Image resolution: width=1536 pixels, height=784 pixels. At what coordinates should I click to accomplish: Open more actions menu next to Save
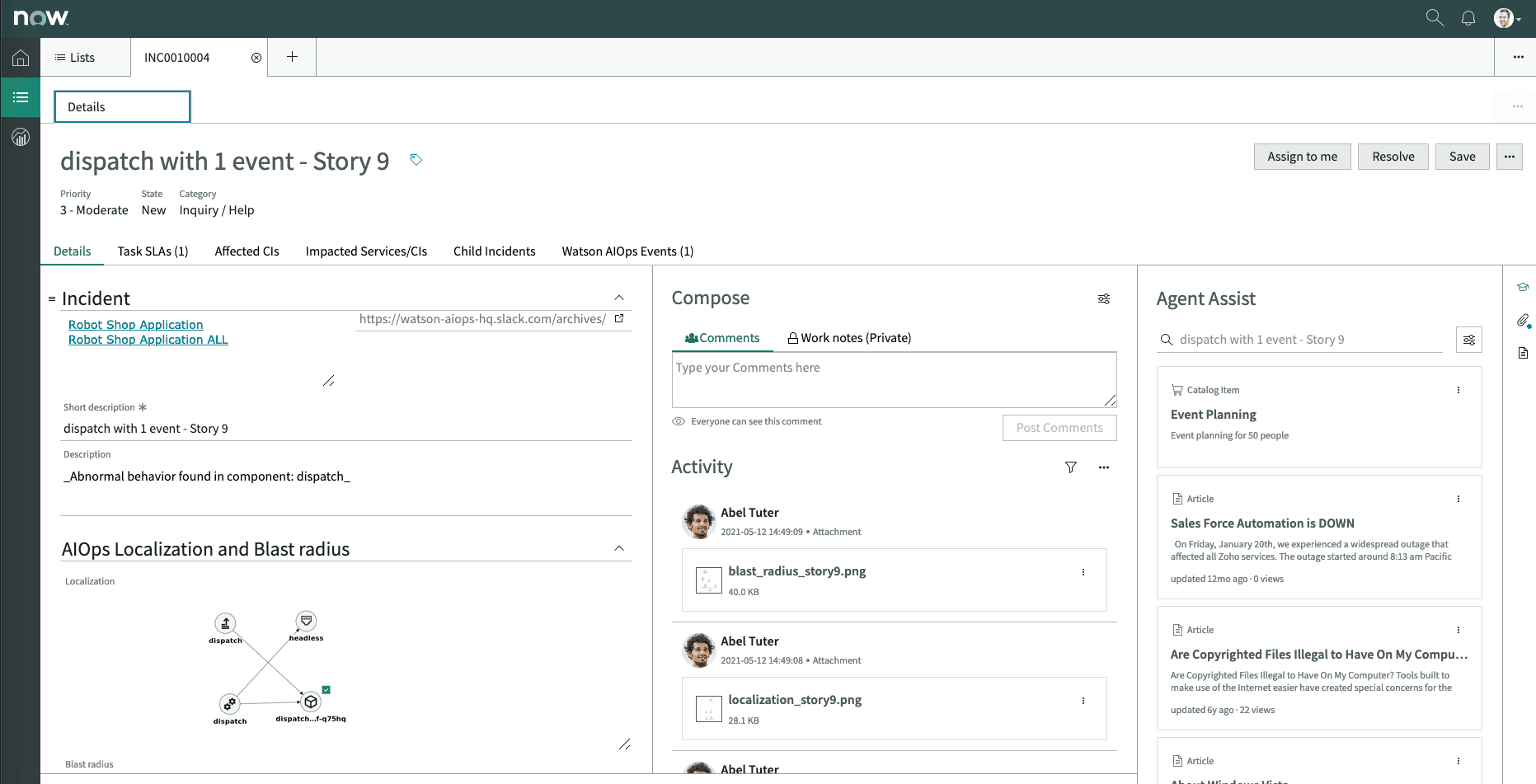pos(1510,157)
